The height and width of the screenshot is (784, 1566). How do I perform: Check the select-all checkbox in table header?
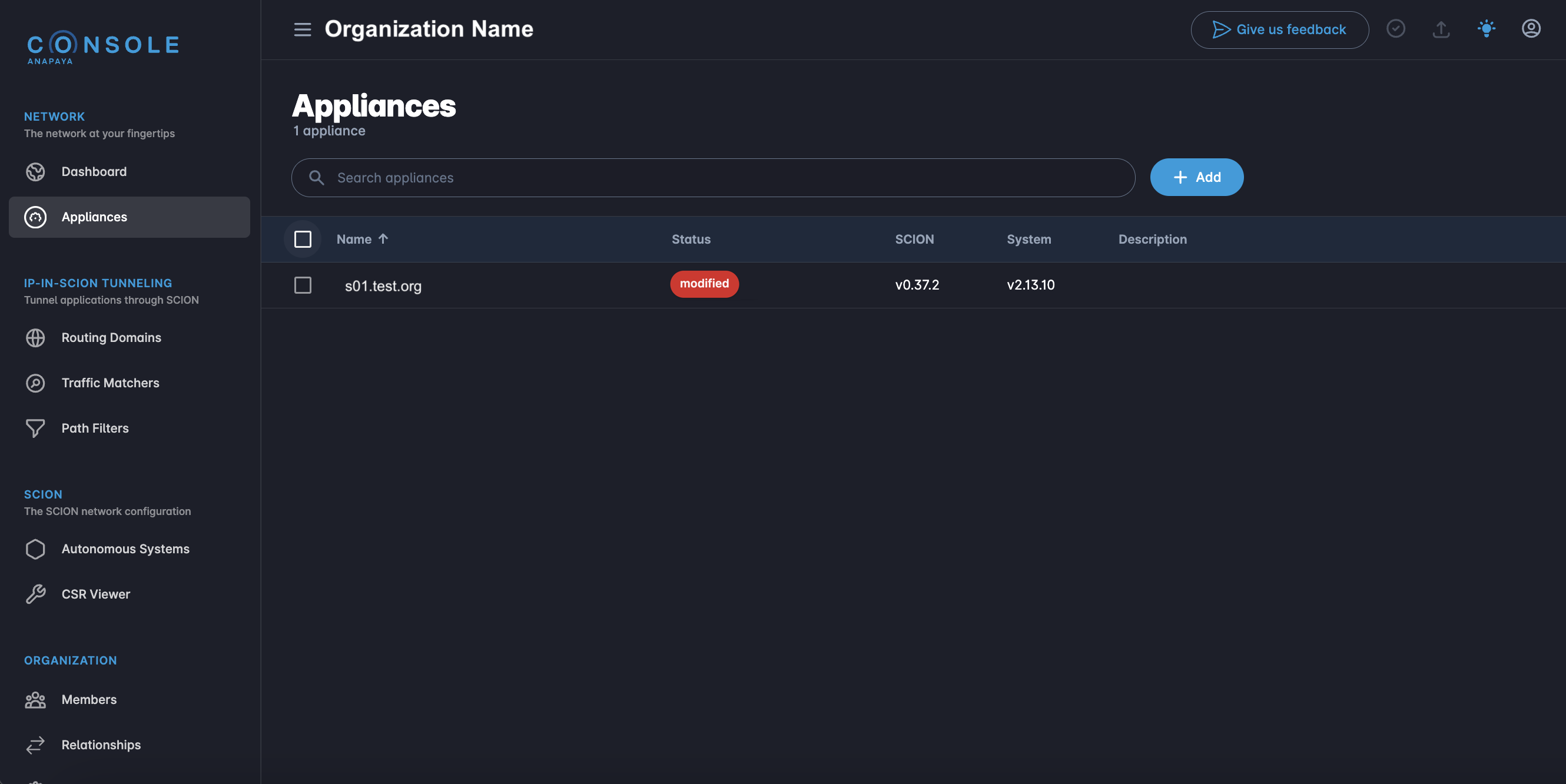(x=302, y=240)
